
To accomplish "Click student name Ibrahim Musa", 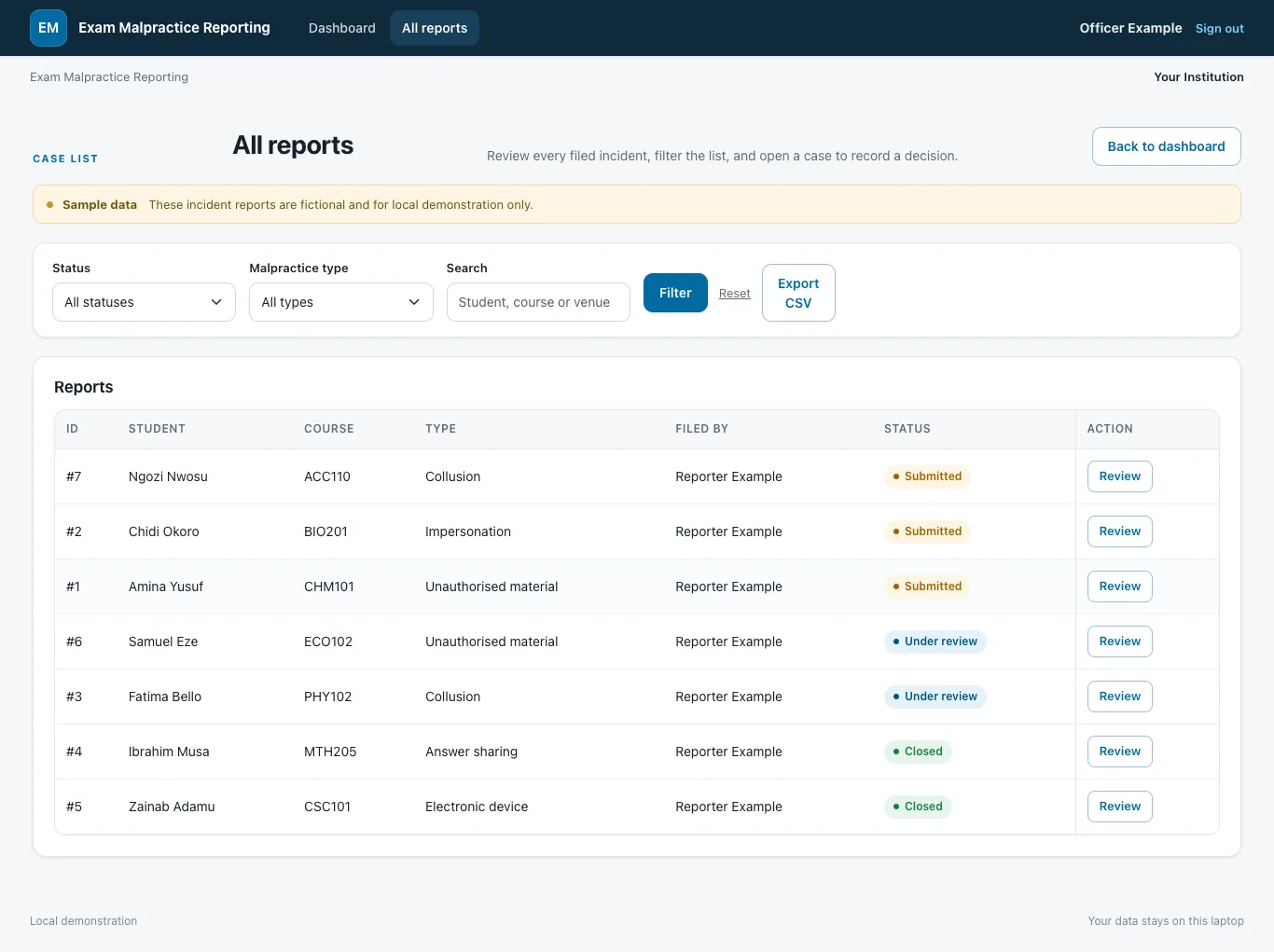I will [x=169, y=752].
